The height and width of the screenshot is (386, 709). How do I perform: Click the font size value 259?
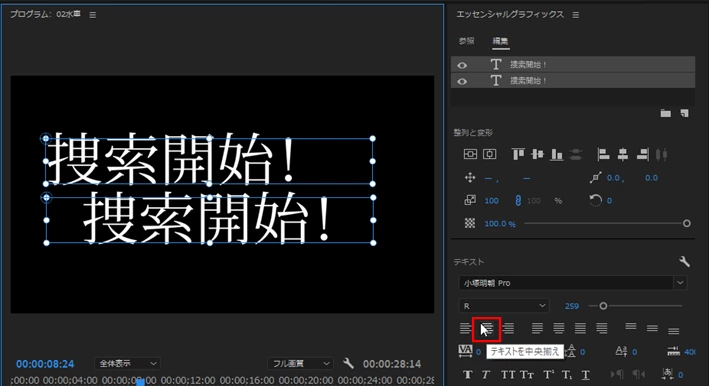[x=572, y=306]
